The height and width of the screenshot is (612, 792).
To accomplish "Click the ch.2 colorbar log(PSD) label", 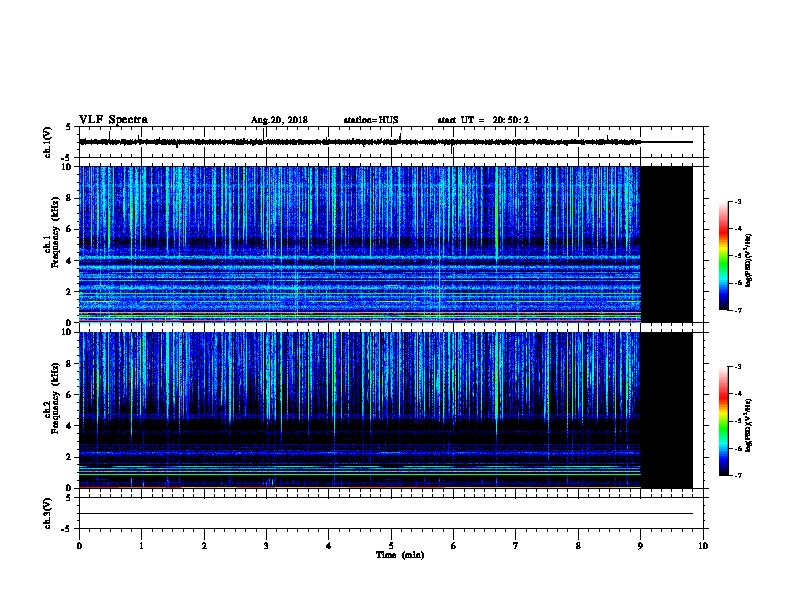I will (x=748, y=425).
